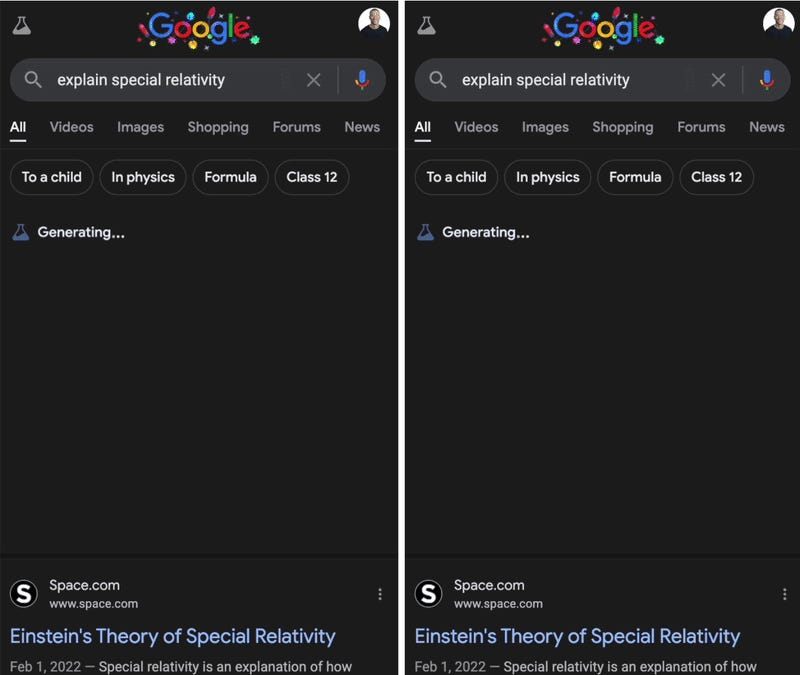Tap 'Class 12' chip in left screenshot
Image resolution: width=800 pixels, height=675 pixels.
pyautogui.click(x=312, y=177)
